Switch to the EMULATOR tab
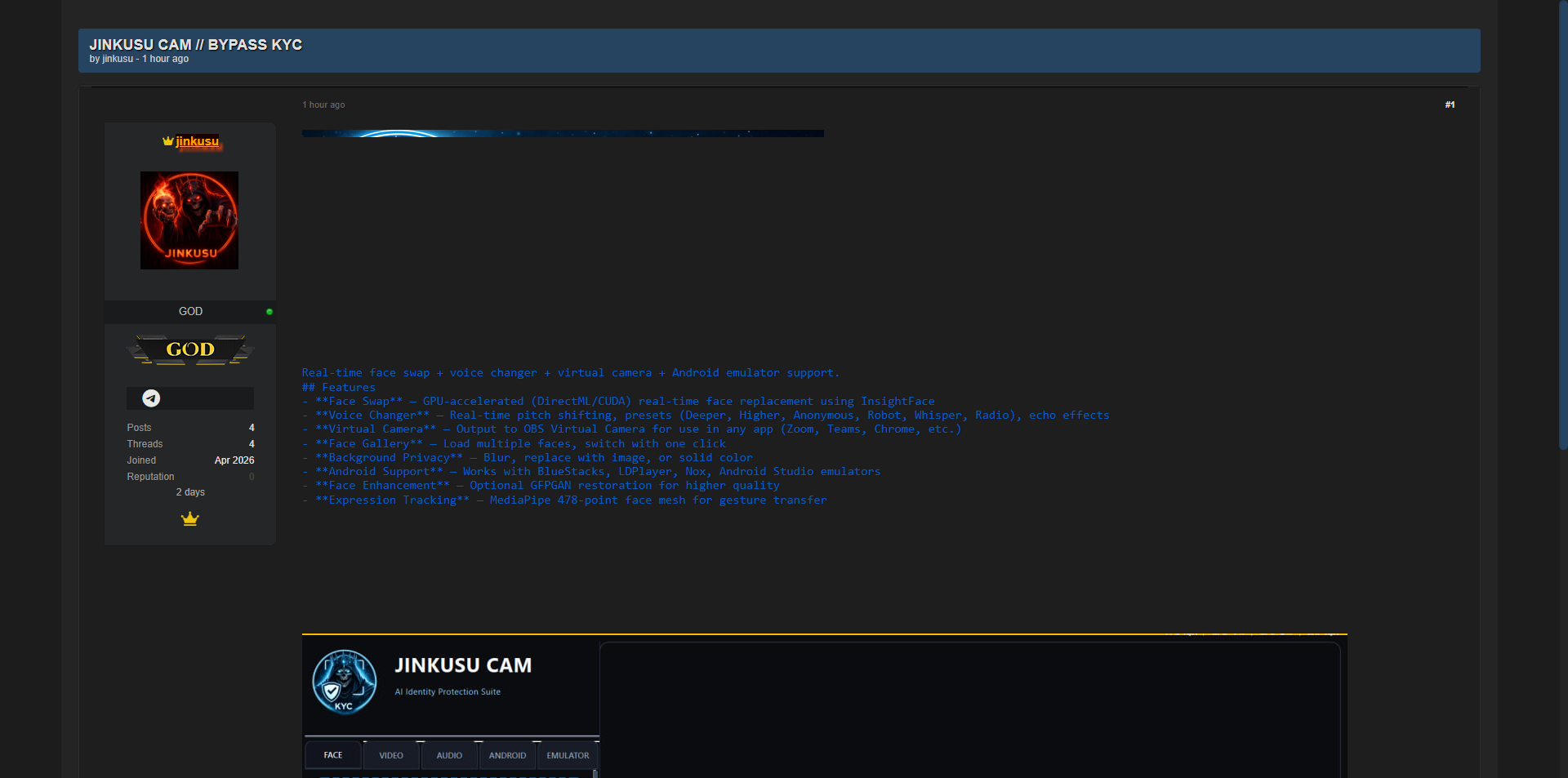1568x778 pixels. click(x=568, y=755)
